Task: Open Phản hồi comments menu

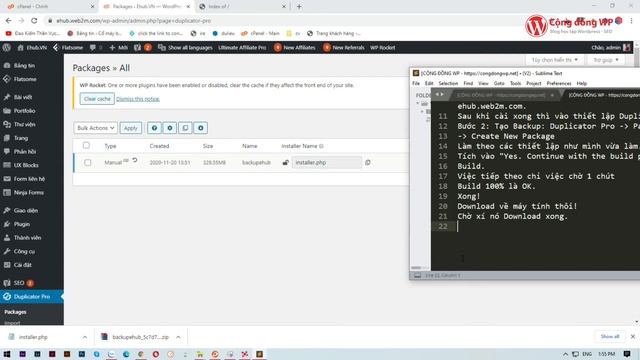Action: pyautogui.click(x=24, y=151)
